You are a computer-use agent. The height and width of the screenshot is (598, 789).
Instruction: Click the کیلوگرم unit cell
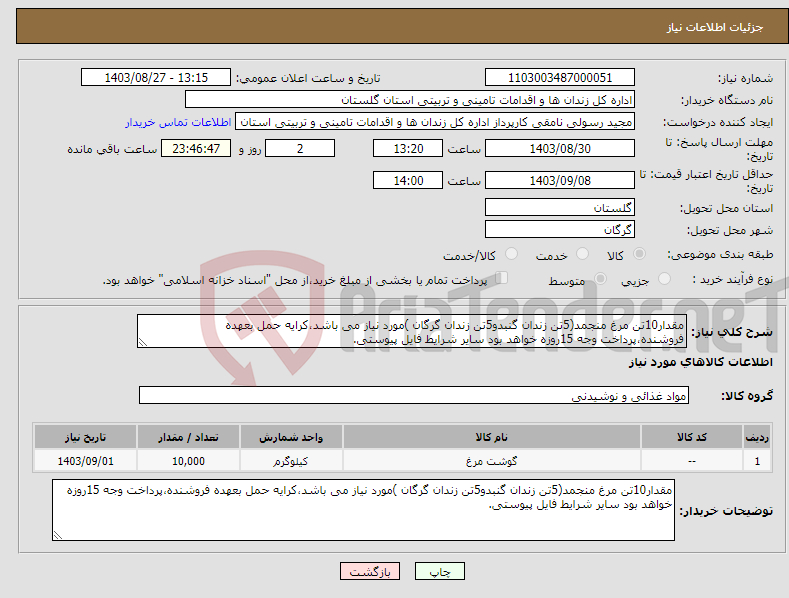coord(291,461)
